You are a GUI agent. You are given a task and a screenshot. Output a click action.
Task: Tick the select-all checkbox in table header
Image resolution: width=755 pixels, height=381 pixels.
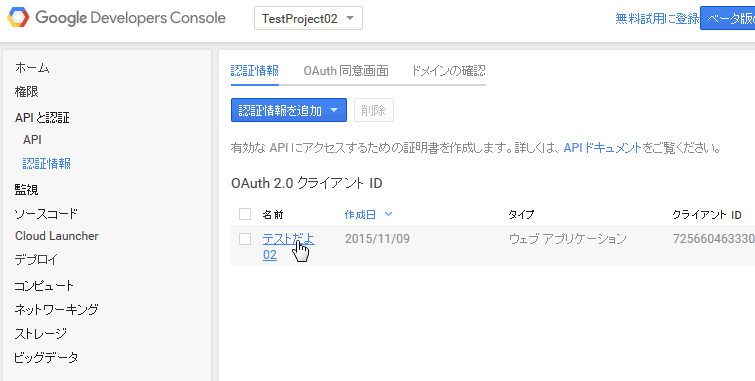(245, 214)
